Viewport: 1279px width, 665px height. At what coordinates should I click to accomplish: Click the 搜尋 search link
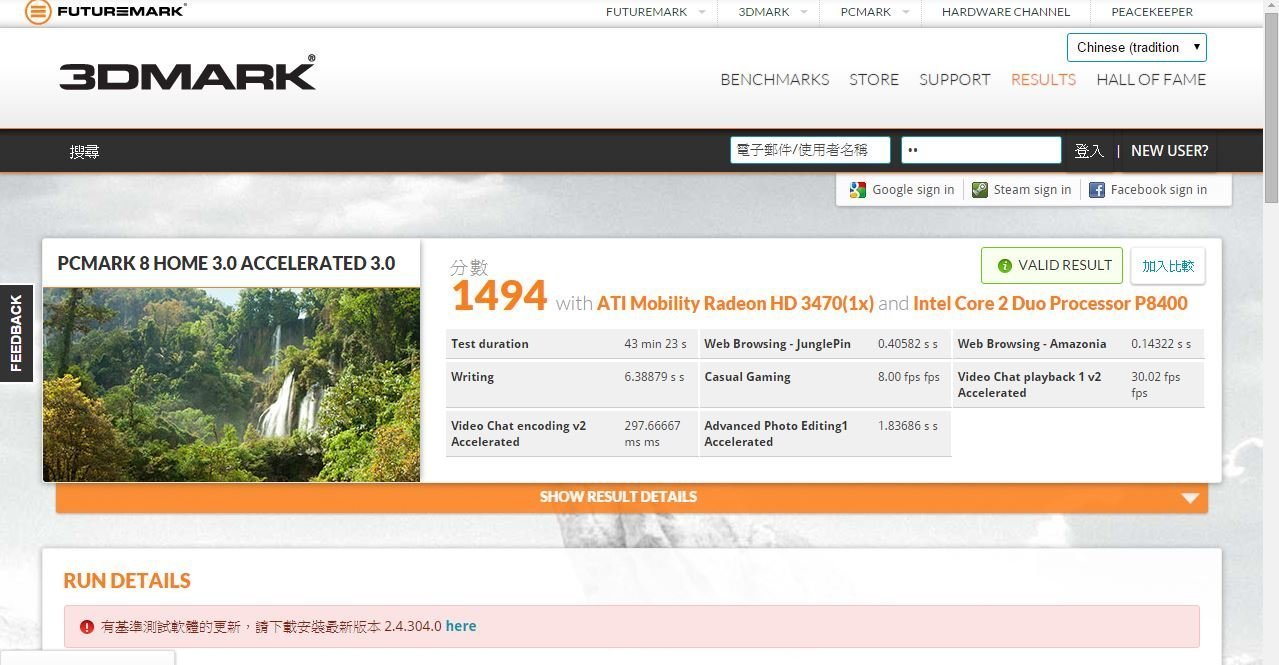[x=84, y=152]
